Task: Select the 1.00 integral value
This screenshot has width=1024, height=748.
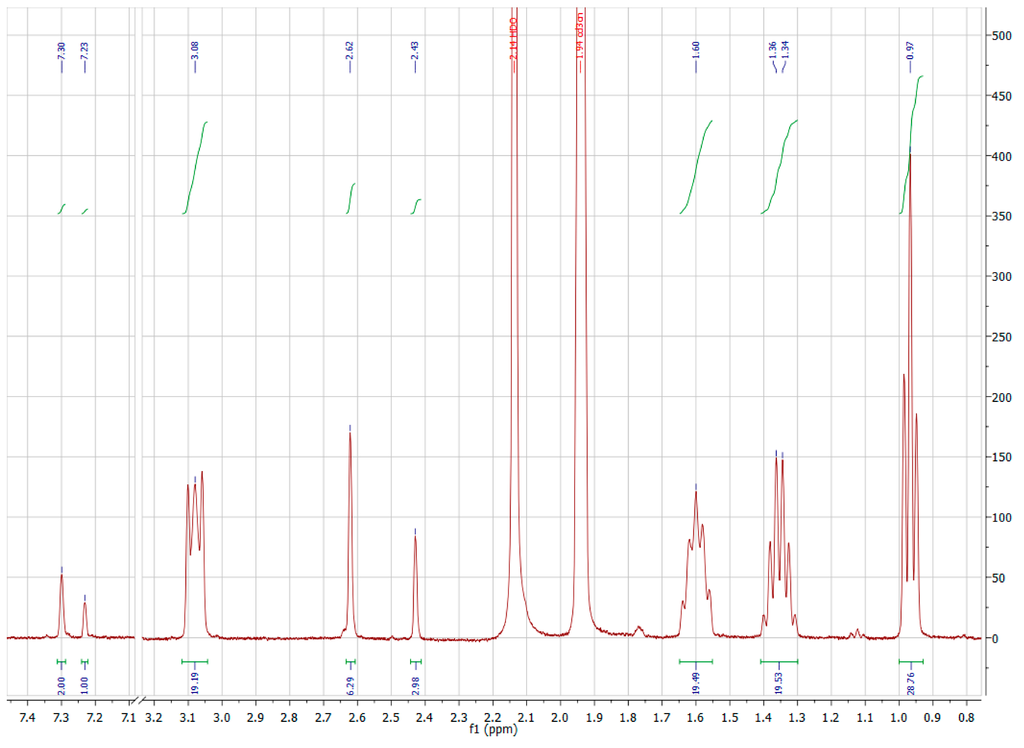Action: coord(85,685)
